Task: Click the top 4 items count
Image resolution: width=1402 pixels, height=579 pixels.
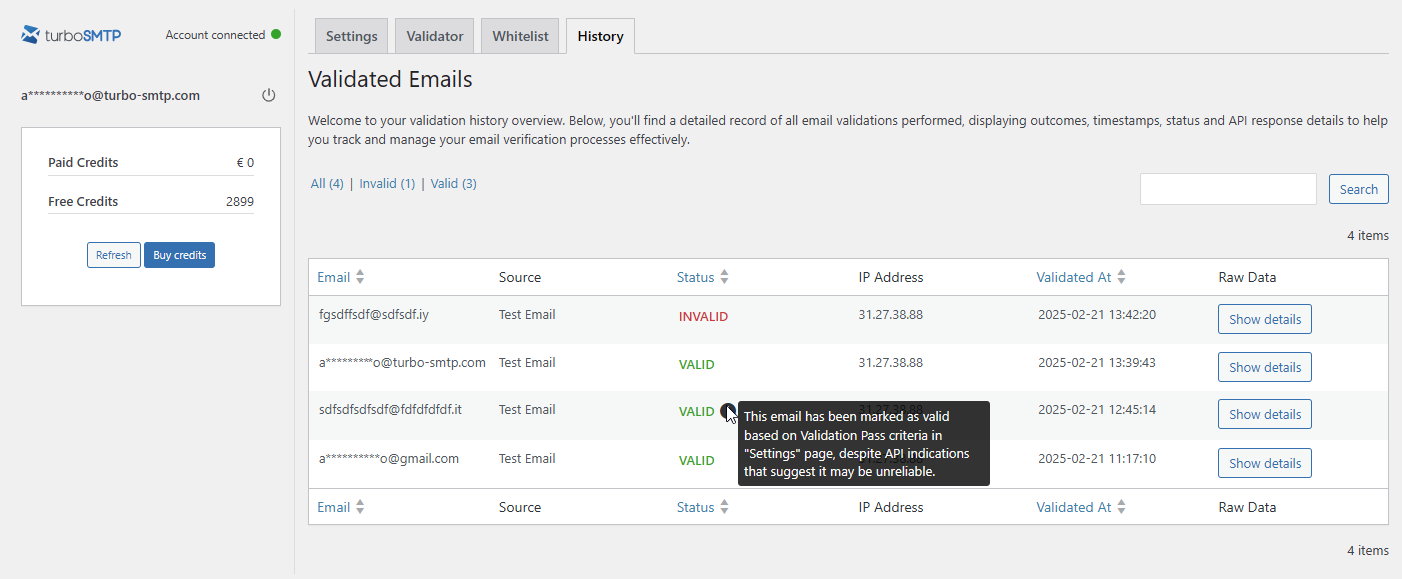Action: [1368, 235]
